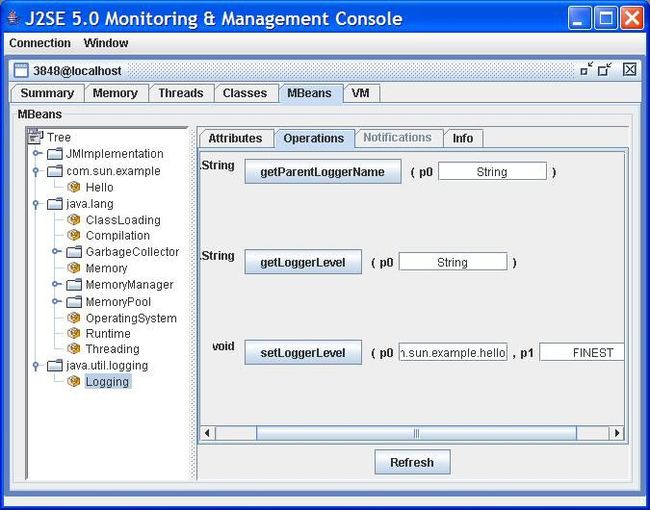
Task: Click the com.sun.example folder icon
Action: pos(55,171)
